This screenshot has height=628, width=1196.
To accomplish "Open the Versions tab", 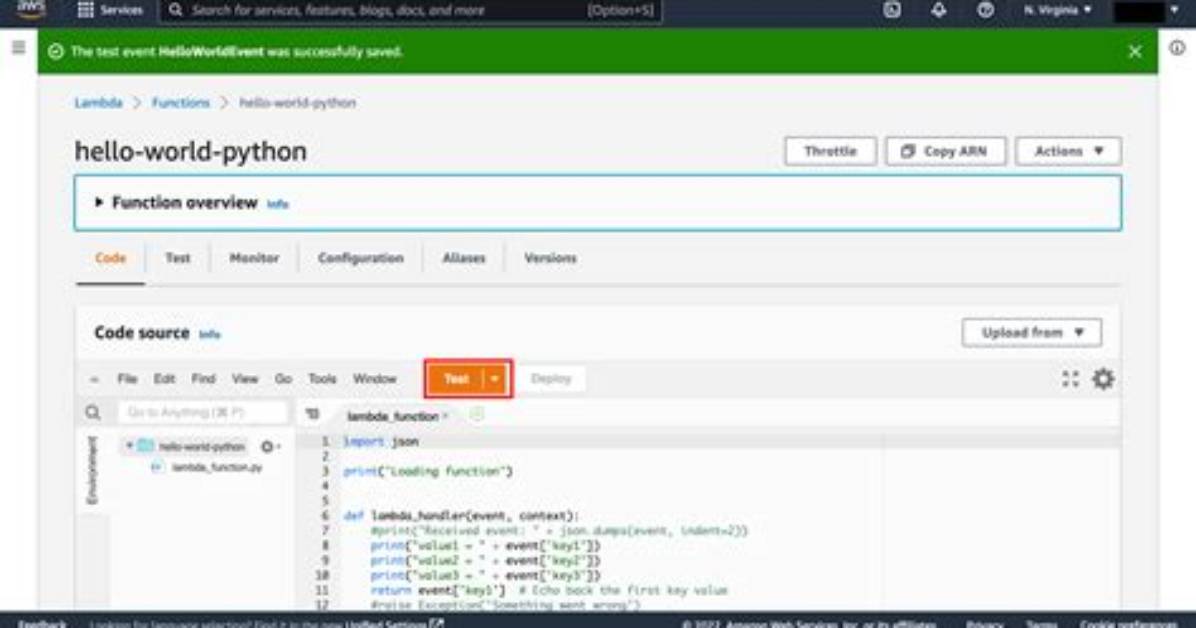I will (550, 258).
